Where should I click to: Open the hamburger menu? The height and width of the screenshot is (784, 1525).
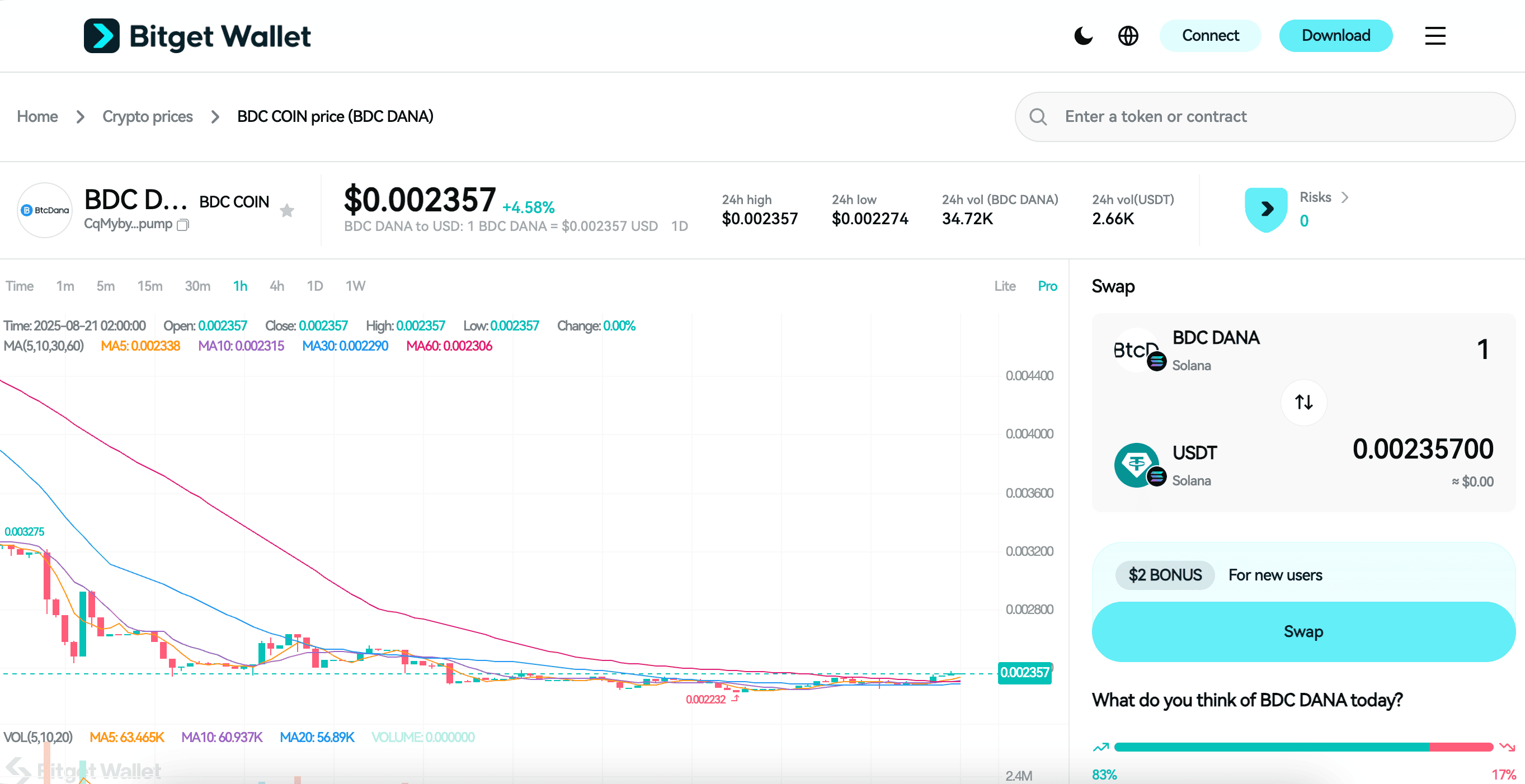[x=1435, y=35]
